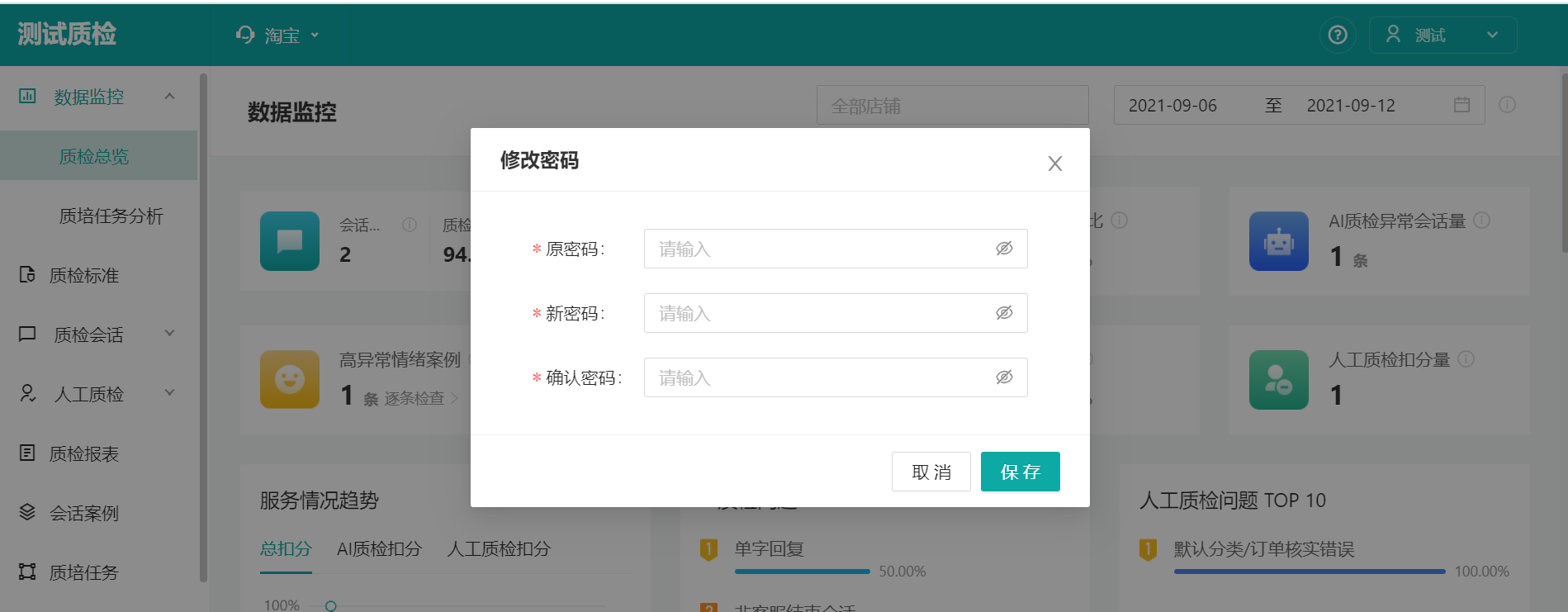Click the 新密码 input field
1568x612 pixels.
click(x=836, y=313)
